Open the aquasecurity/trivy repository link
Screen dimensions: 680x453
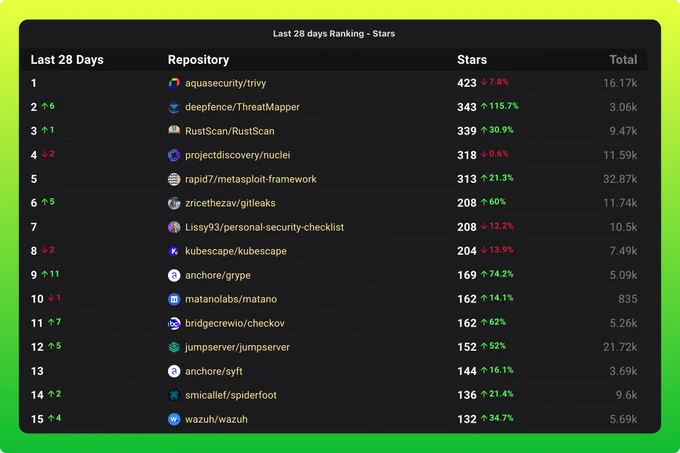[x=226, y=83]
